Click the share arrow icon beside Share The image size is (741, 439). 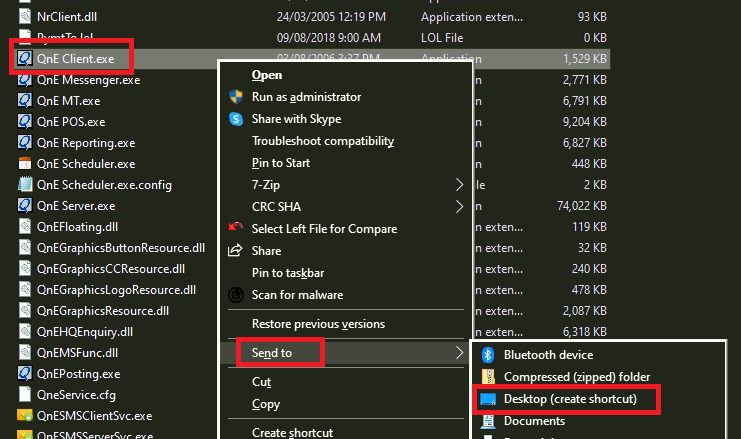point(235,250)
